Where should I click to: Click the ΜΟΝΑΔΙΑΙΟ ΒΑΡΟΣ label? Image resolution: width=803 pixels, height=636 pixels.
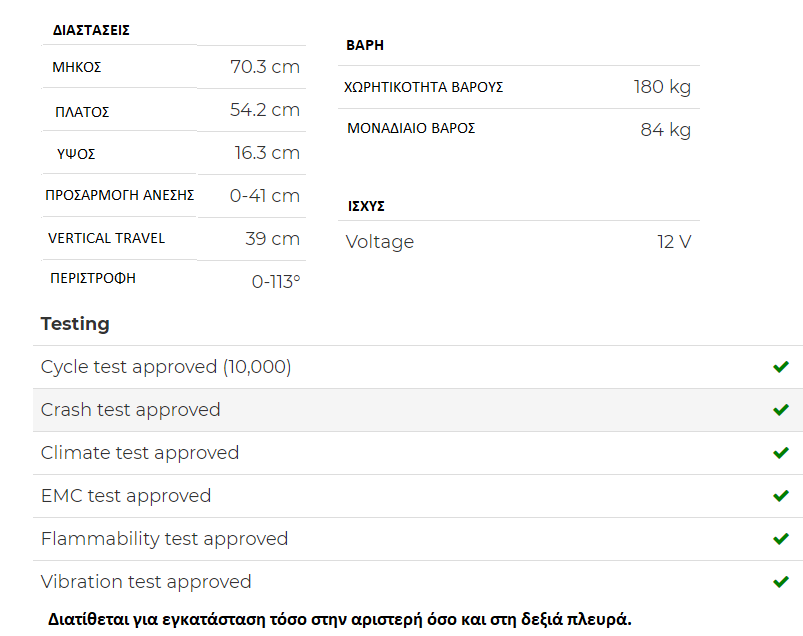pos(411,128)
